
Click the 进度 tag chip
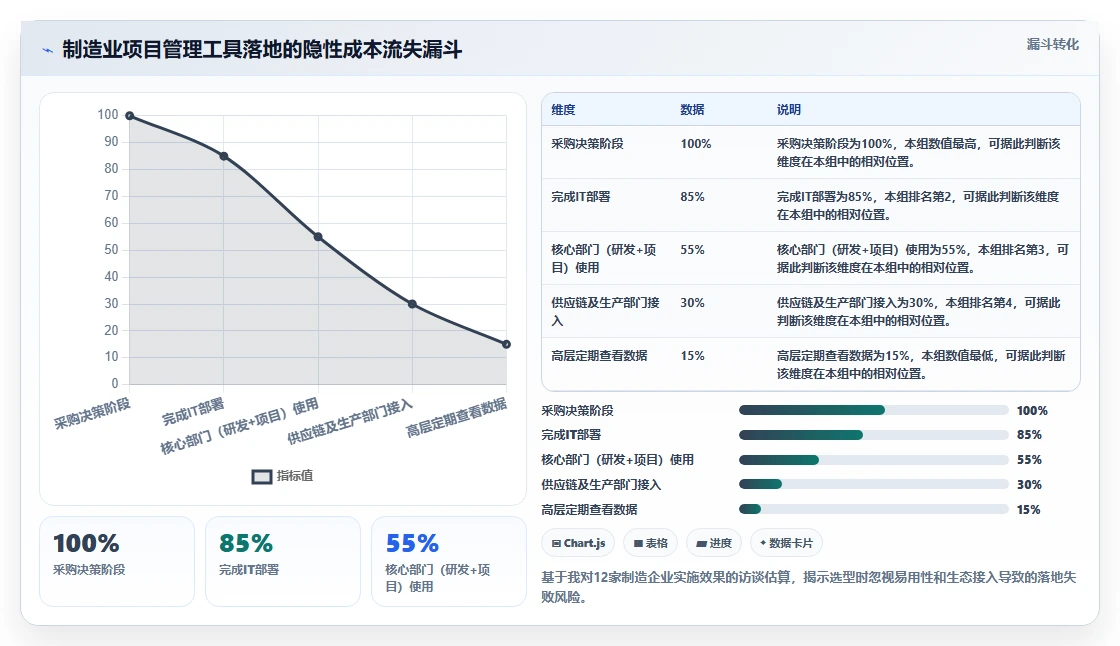pyautogui.click(x=714, y=543)
